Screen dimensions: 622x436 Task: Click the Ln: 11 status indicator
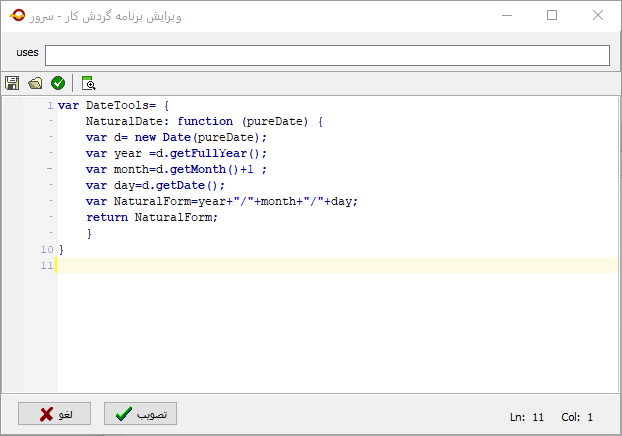pyautogui.click(x=527, y=417)
